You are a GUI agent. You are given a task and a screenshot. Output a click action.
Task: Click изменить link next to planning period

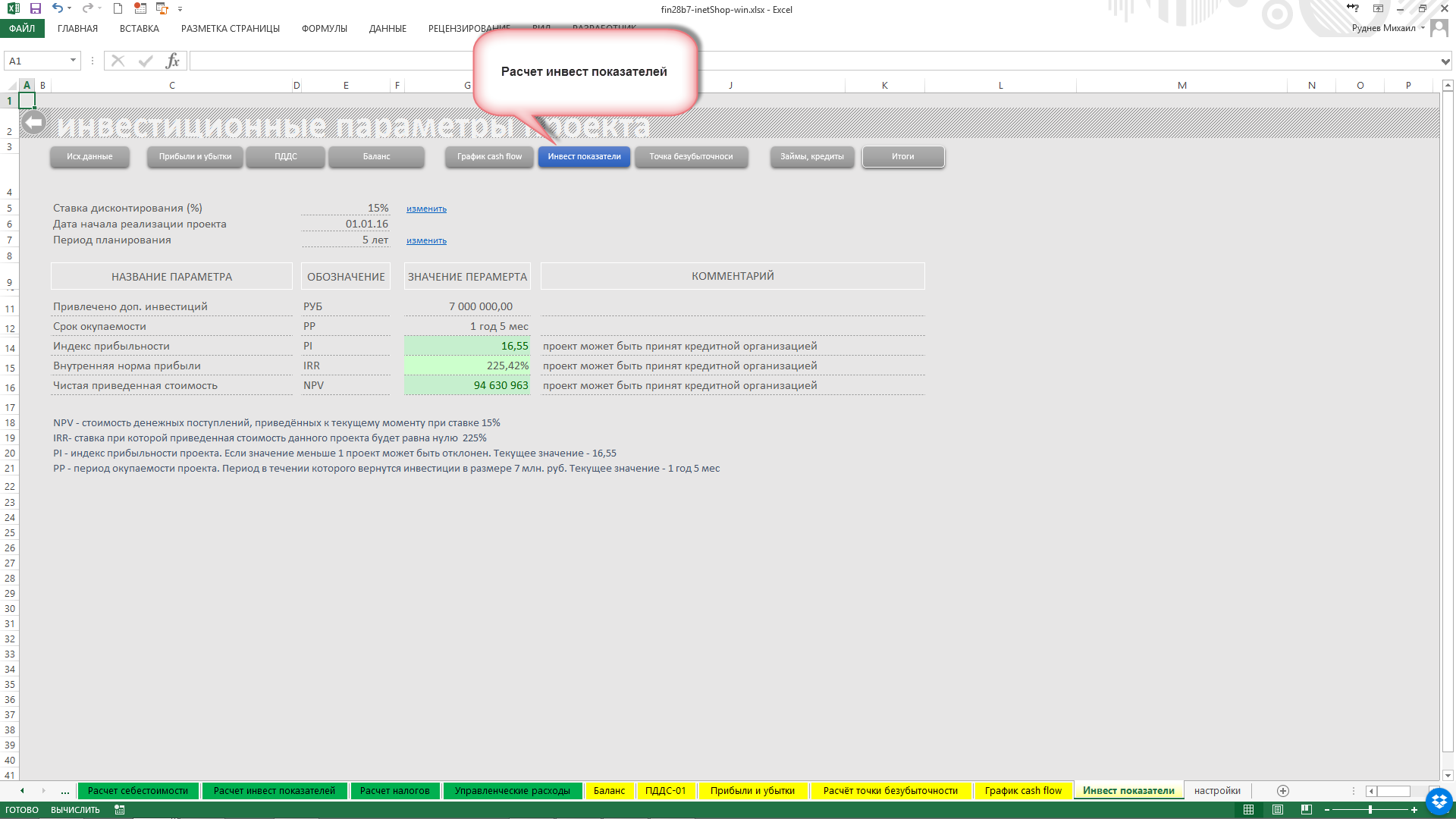click(x=426, y=240)
